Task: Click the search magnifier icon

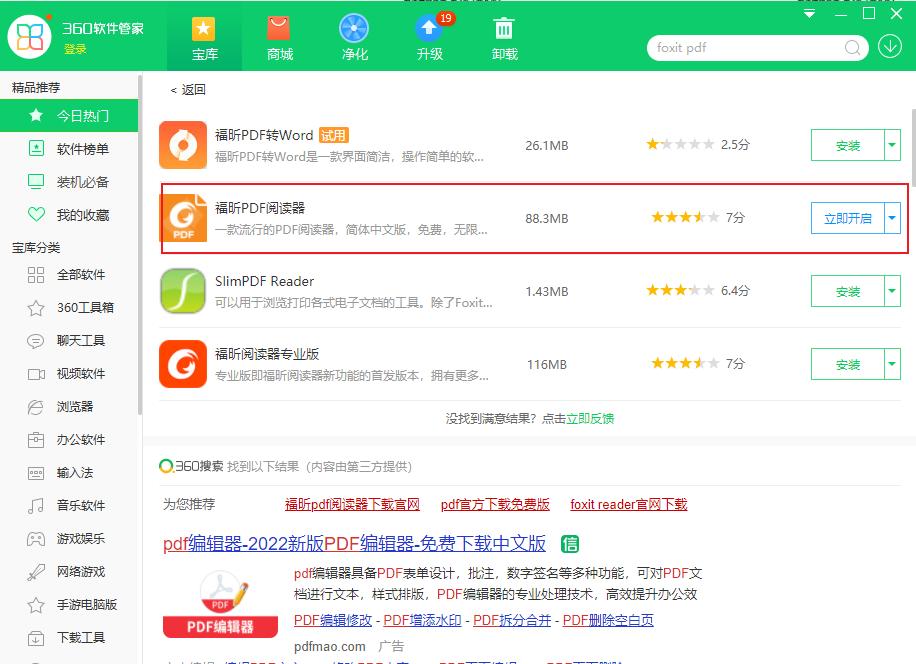Action: (852, 47)
